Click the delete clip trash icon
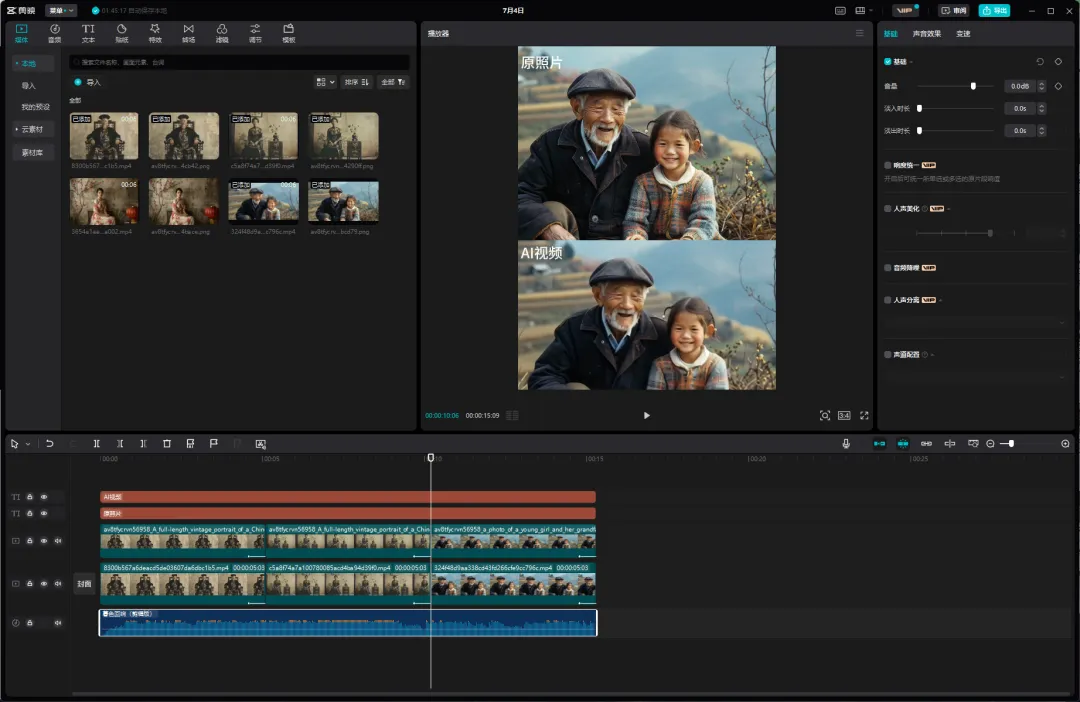The image size is (1080, 702). point(167,444)
